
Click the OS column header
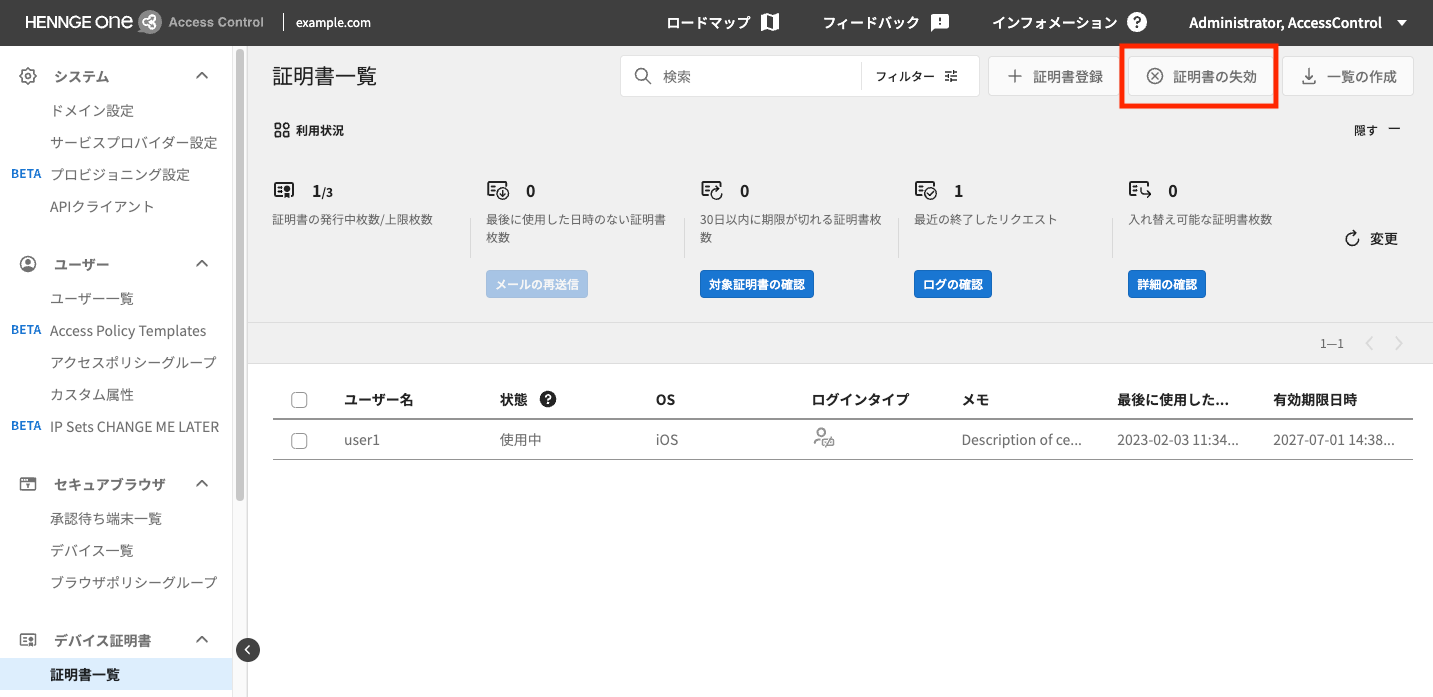point(665,400)
